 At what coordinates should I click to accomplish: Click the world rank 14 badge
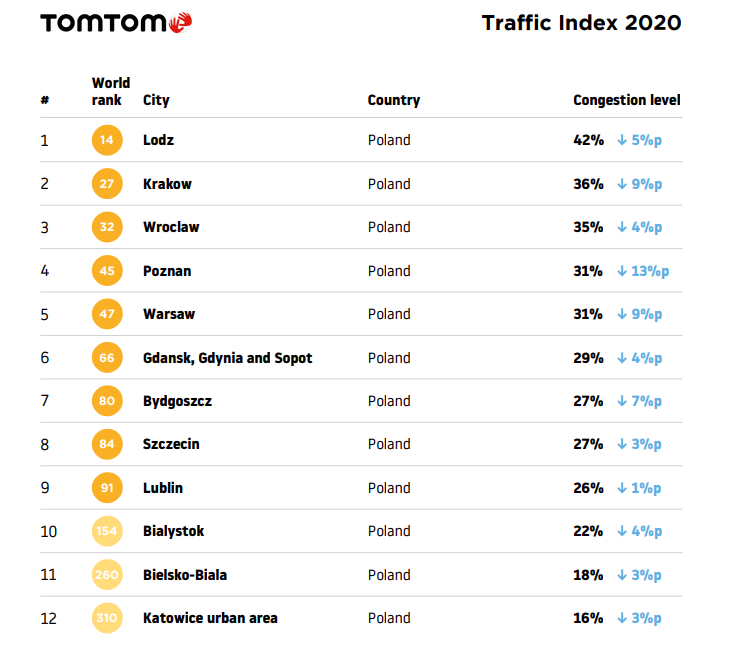click(106, 140)
